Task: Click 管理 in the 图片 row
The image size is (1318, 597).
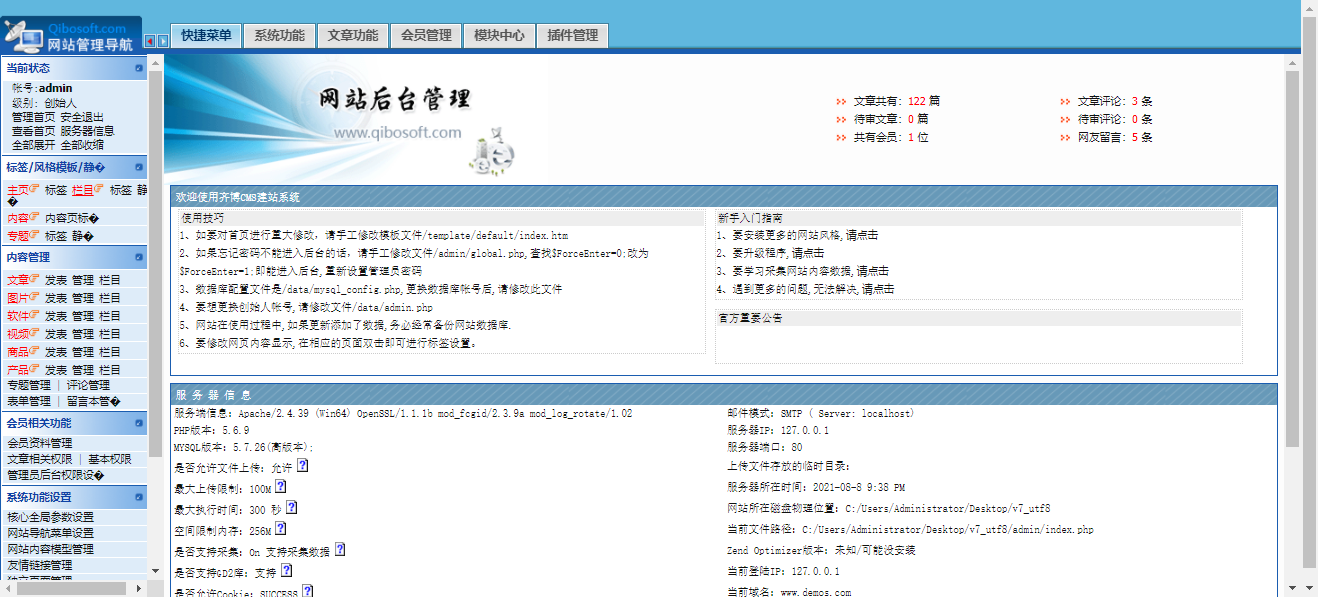Action: 83,298
